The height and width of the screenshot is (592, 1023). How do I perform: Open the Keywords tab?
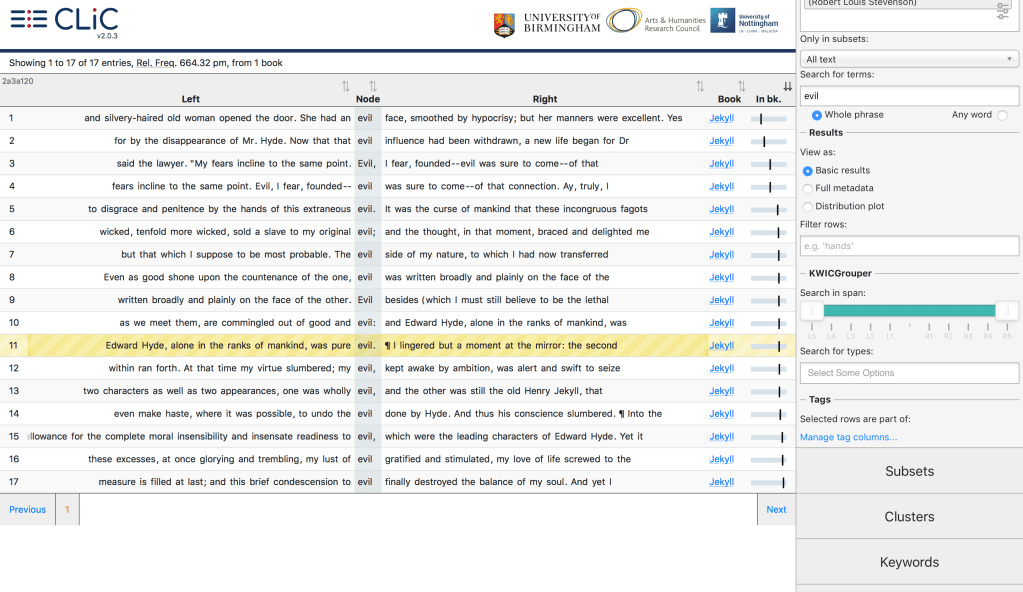point(909,562)
